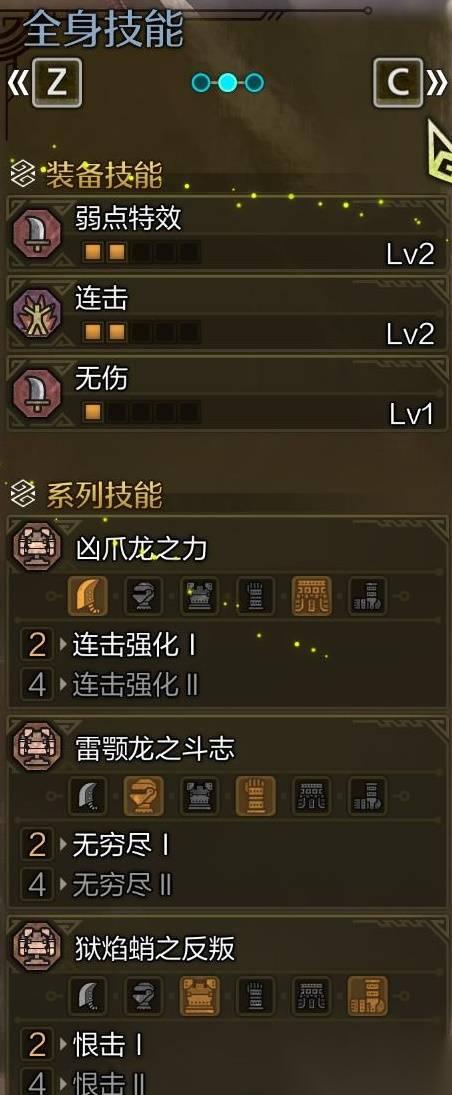The height and width of the screenshot is (1095, 452).
Task: Select the first page indicator dot
Action: point(201,83)
